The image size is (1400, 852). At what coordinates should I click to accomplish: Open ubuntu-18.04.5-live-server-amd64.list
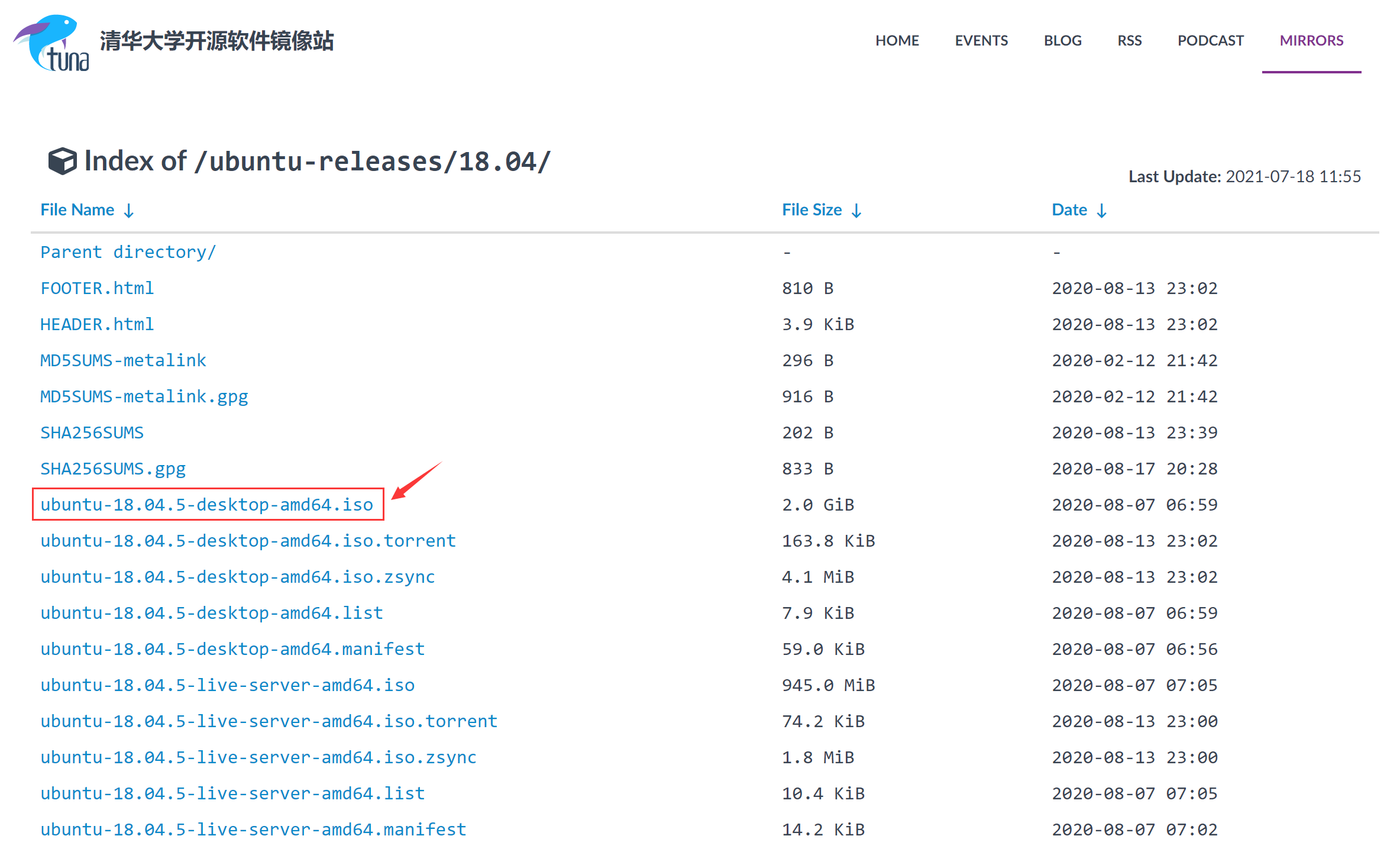(232, 793)
